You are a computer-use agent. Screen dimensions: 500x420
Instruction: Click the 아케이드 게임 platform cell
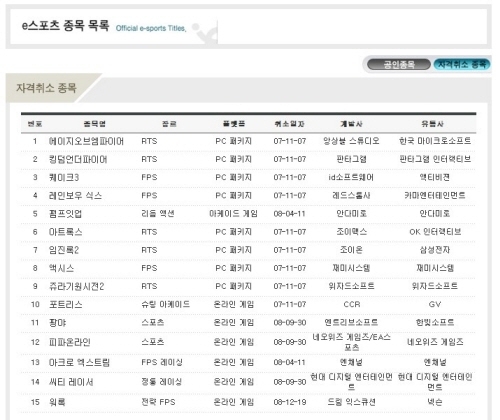coord(233,213)
